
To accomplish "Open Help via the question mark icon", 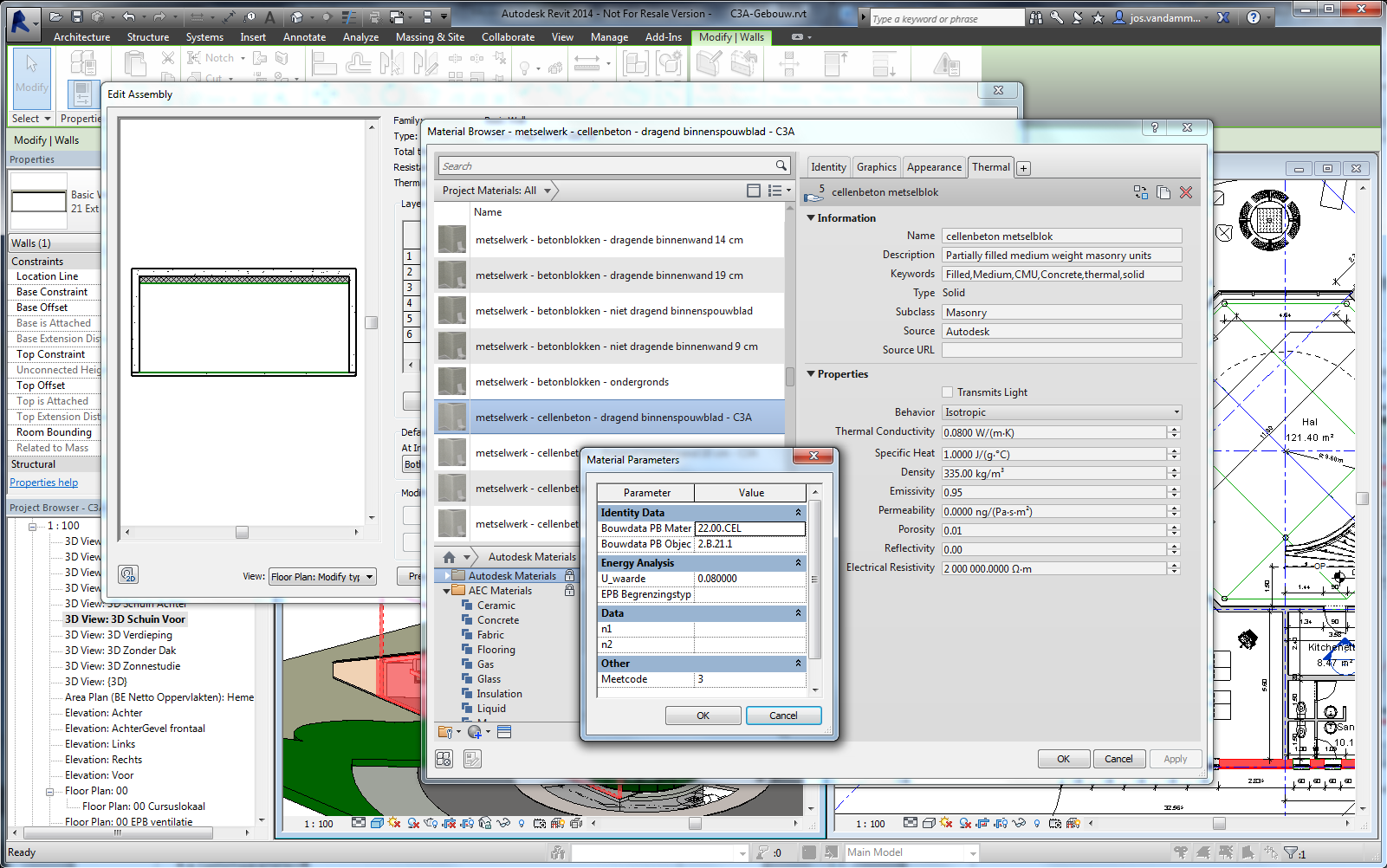I will (1254, 17).
